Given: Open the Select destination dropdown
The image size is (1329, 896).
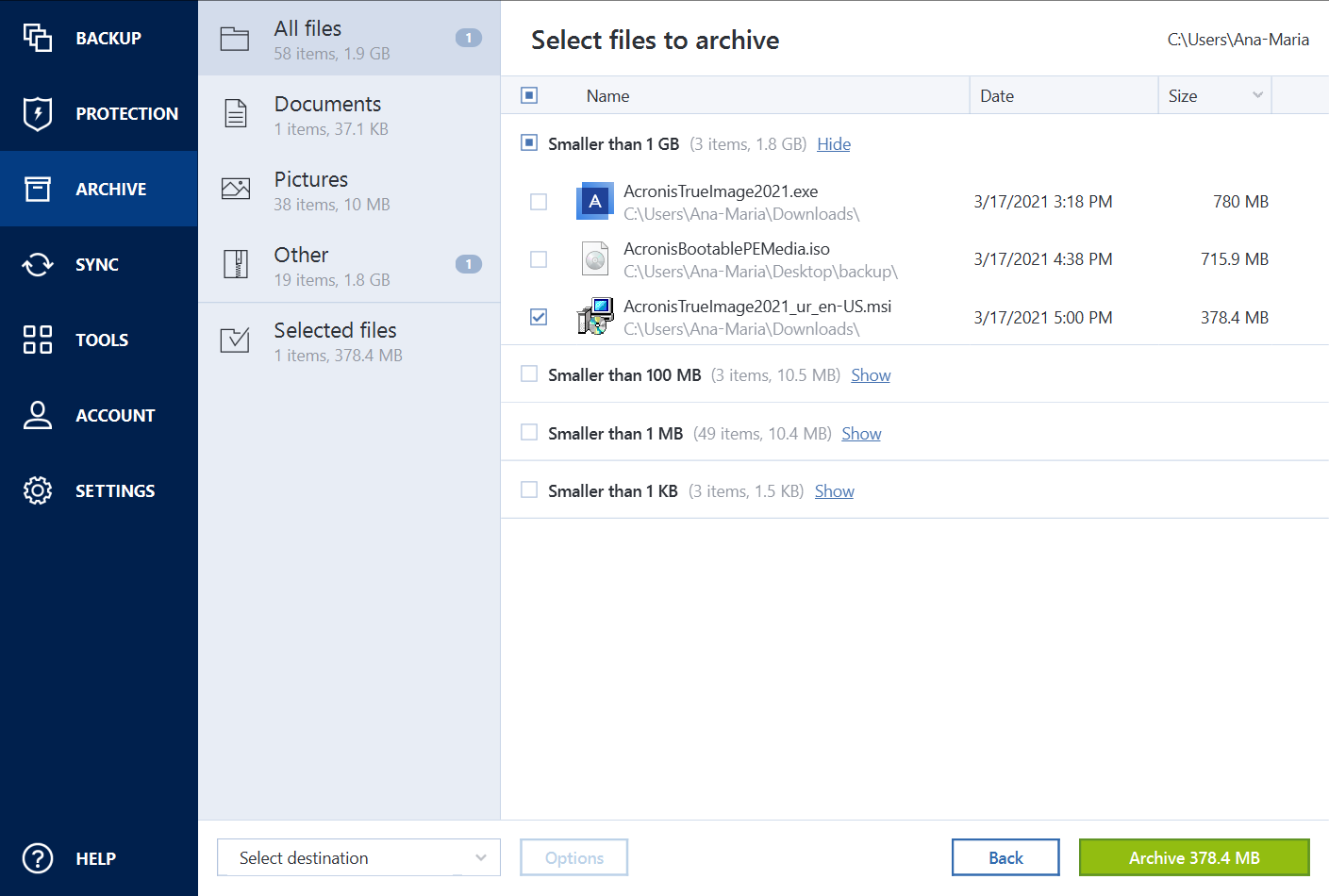Looking at the screenshot, I should (358, 857).
